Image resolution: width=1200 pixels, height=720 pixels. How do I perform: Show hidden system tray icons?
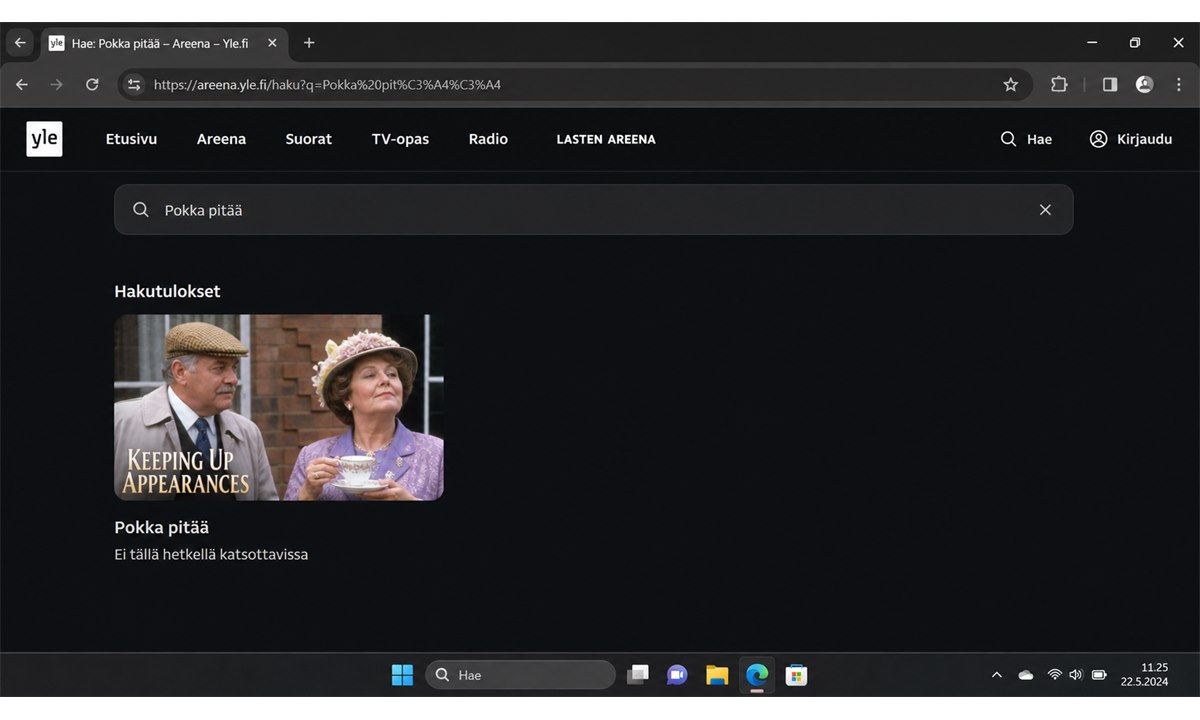[x=996, y=675]
